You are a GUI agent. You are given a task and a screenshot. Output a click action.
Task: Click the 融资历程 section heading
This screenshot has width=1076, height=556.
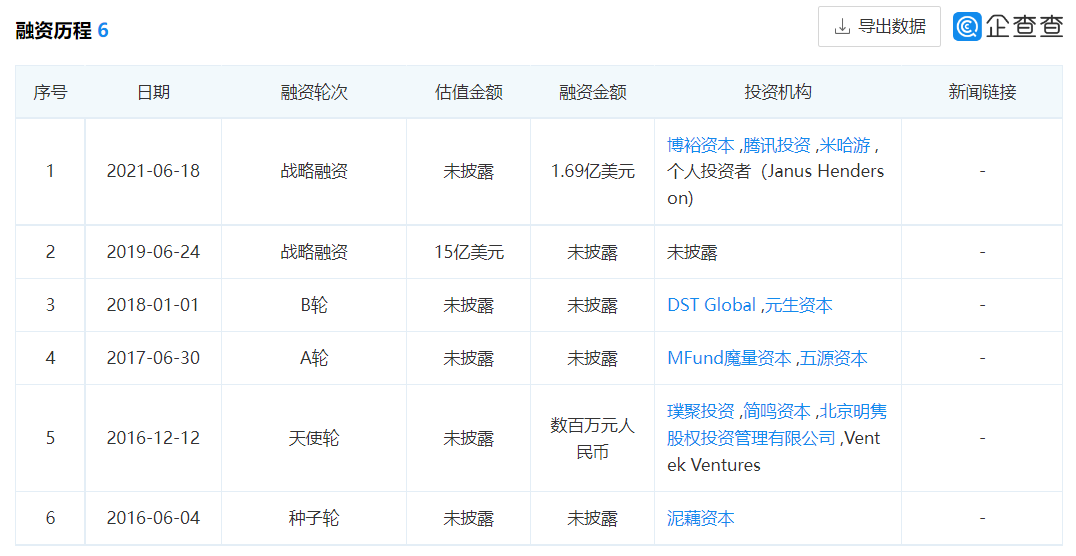53,30
